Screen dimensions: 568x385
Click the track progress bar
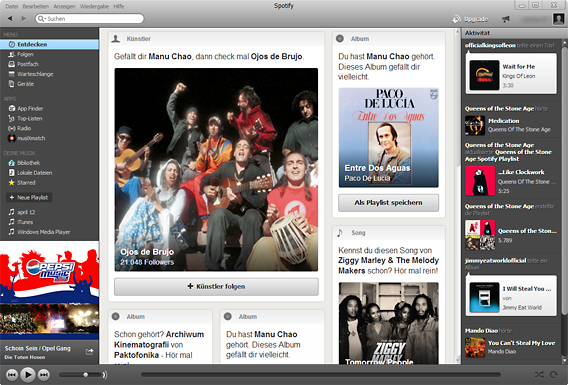pyautogui.click(x=321, y=375)
